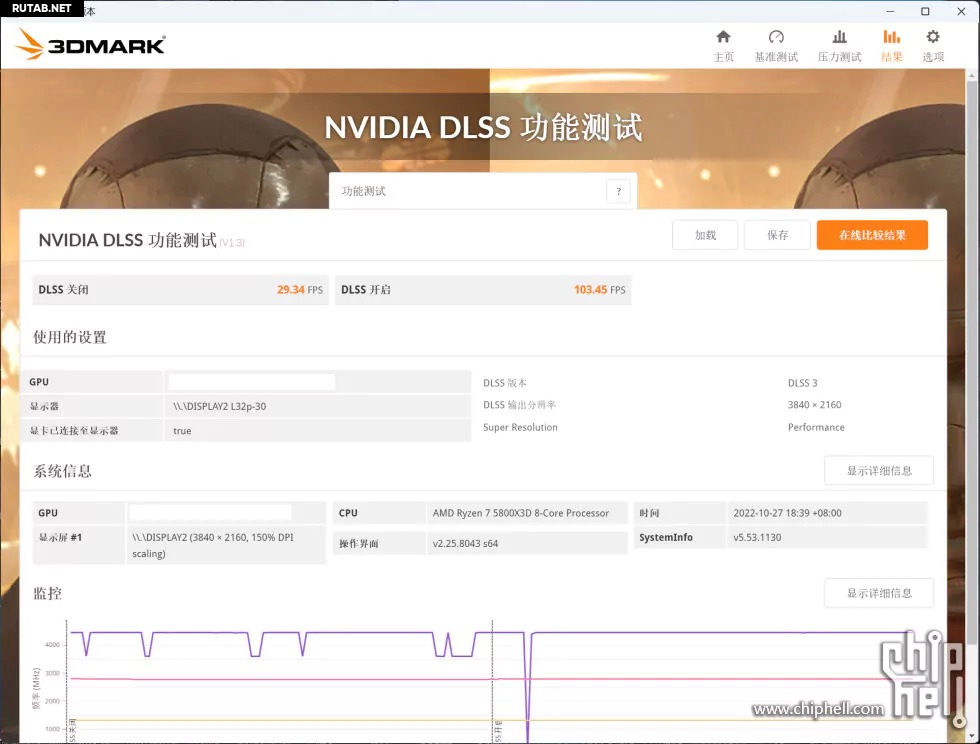Select the DLSS 关闭 29.34 FPS score box
Viewport: 980px width, 744px height.
(x=180, y=290)
